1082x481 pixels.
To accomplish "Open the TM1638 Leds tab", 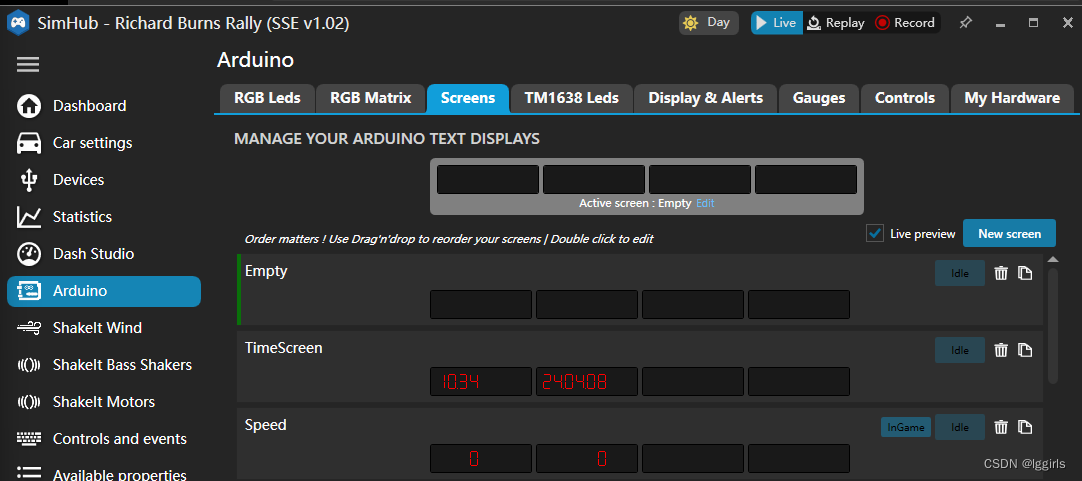I will (x=571, y=98).
